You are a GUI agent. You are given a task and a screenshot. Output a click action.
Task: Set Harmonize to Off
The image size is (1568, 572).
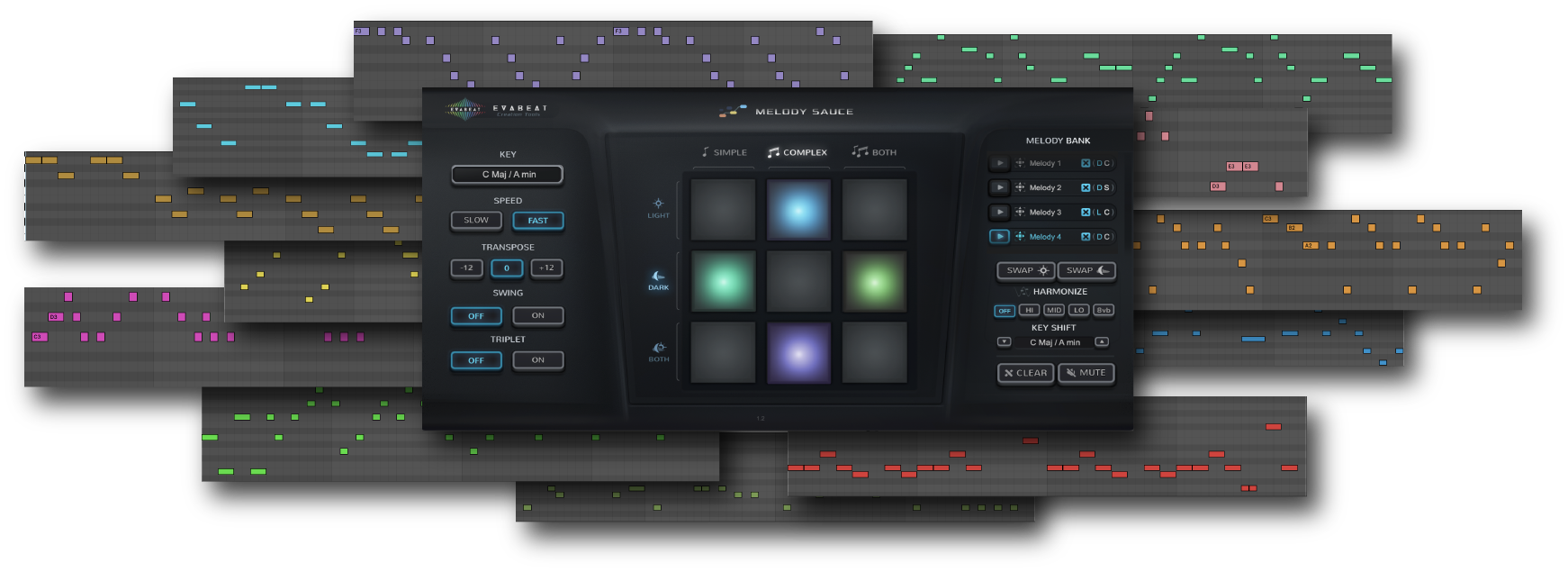(1005, 310)
